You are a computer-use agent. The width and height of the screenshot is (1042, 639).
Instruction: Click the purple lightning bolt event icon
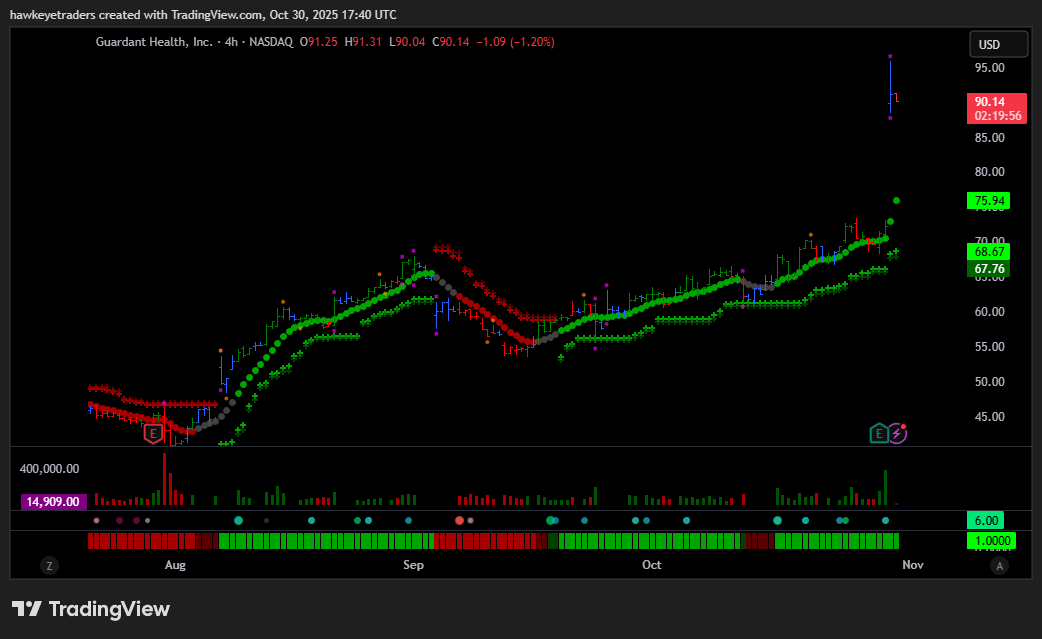click(897, 434)
